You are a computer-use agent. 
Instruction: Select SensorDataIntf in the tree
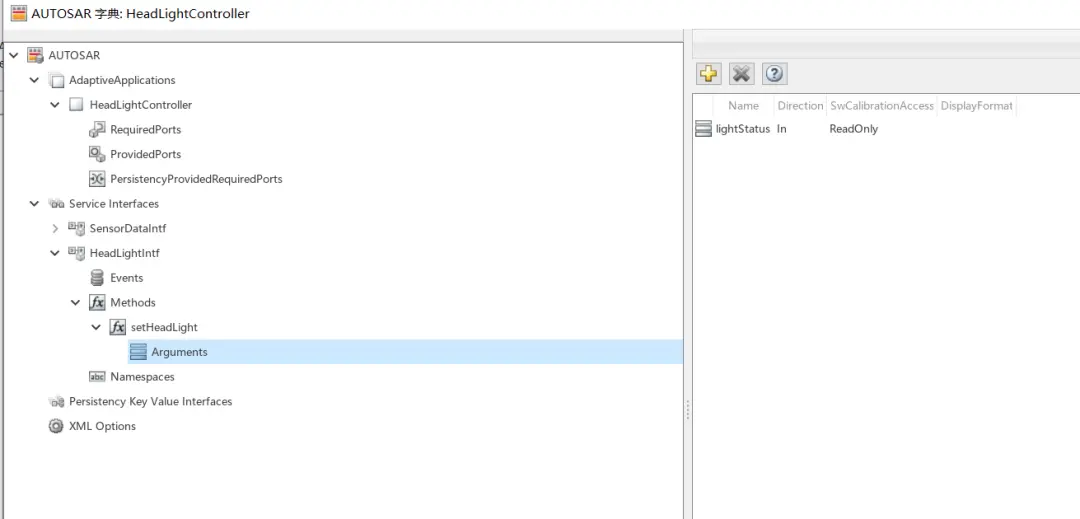(128, 229)
